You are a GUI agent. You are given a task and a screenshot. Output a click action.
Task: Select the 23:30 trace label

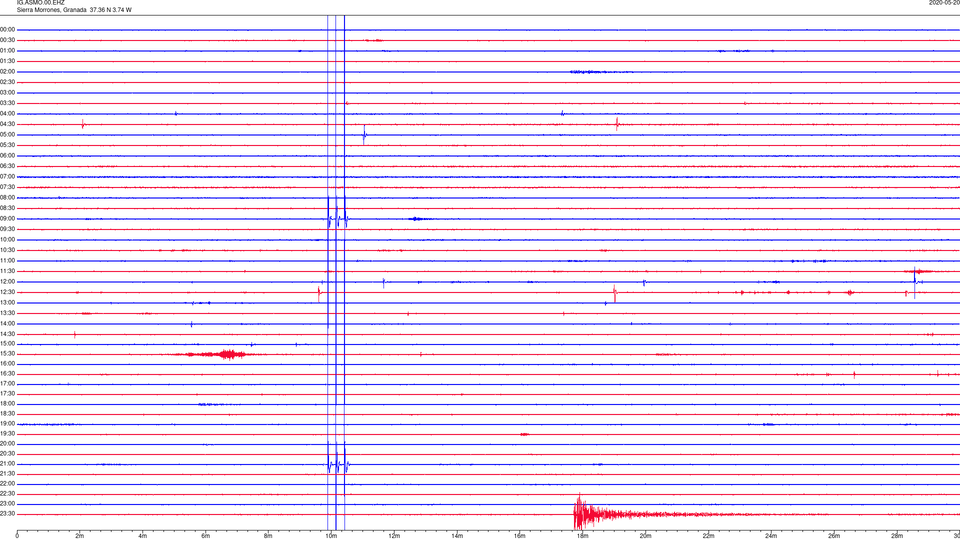(7, 514)
